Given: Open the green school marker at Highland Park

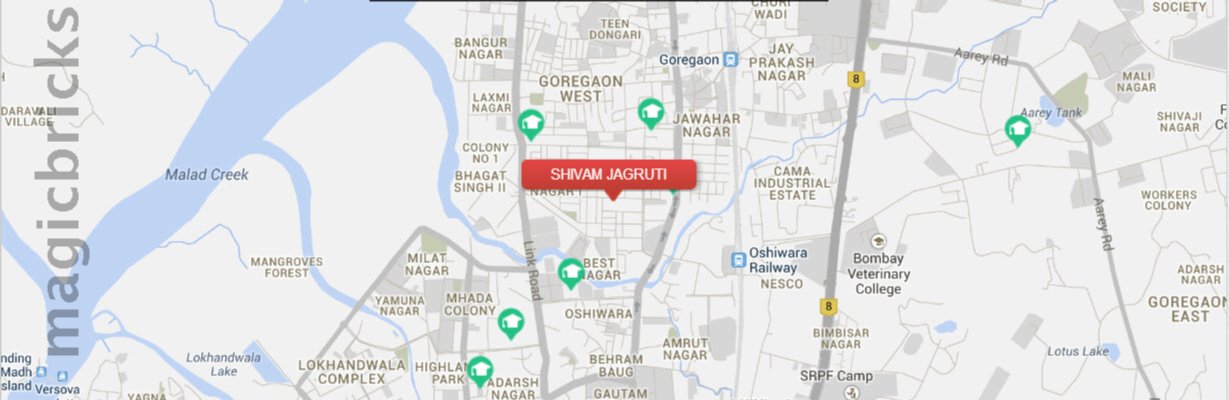Looking at the screenshot, I should [x=480, y=372].
